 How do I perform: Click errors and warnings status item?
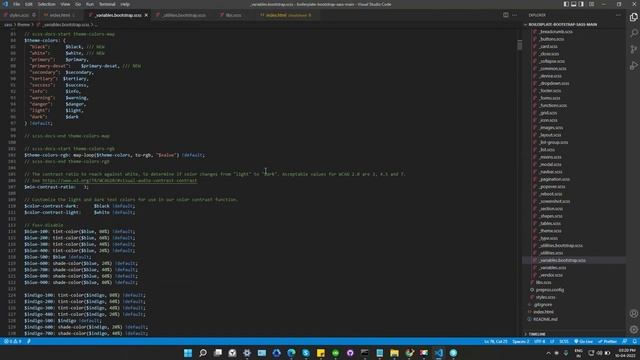coord(12,341)
